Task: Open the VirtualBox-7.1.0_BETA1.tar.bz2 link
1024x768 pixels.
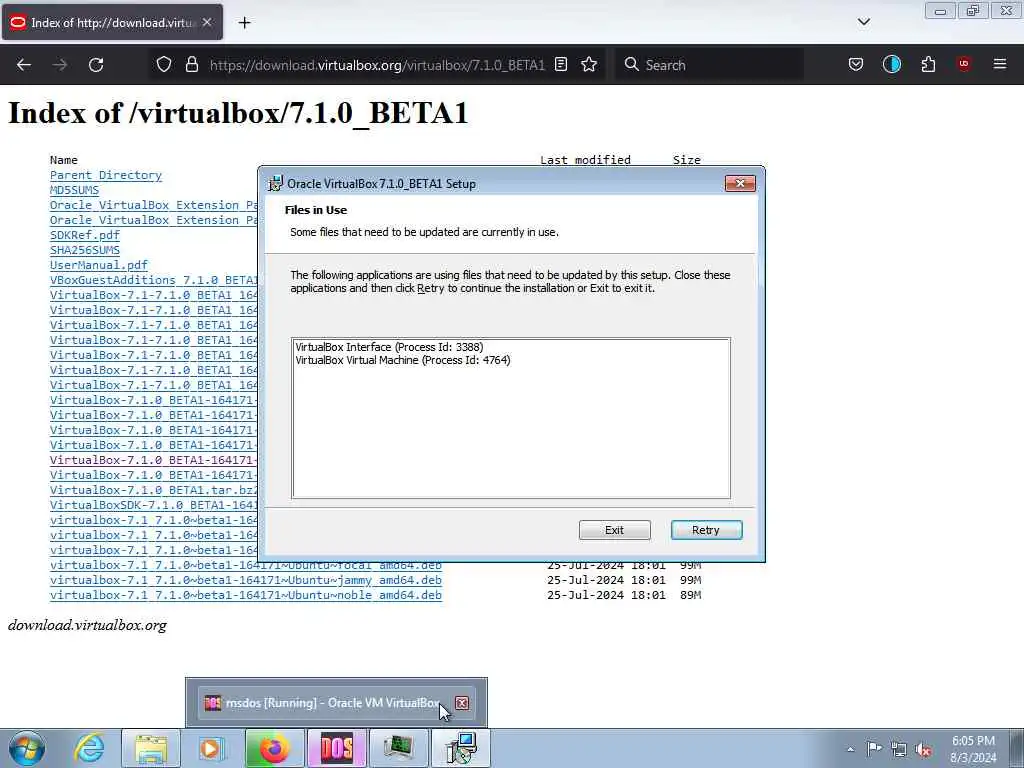Action: 154,490
